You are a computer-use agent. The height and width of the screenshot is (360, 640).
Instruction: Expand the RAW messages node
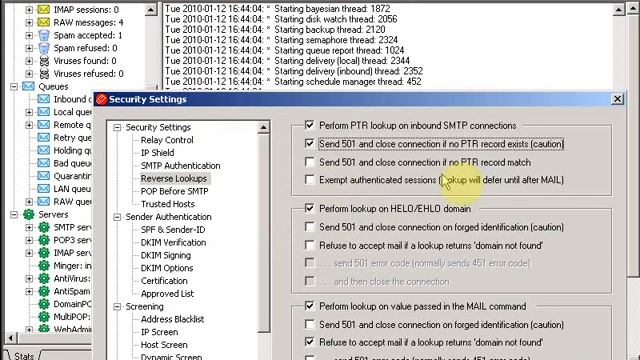click(29, 22)
